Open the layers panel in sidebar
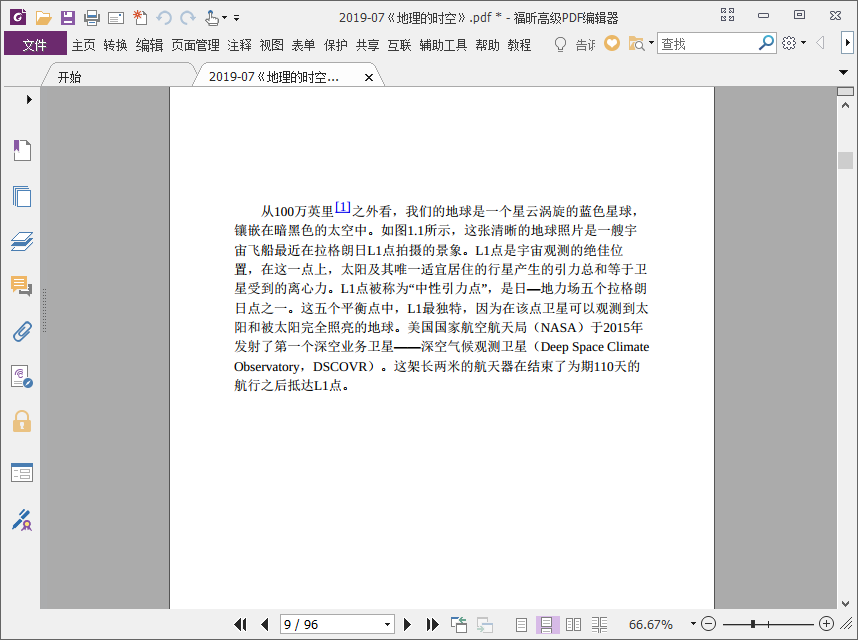 point(22,241)
